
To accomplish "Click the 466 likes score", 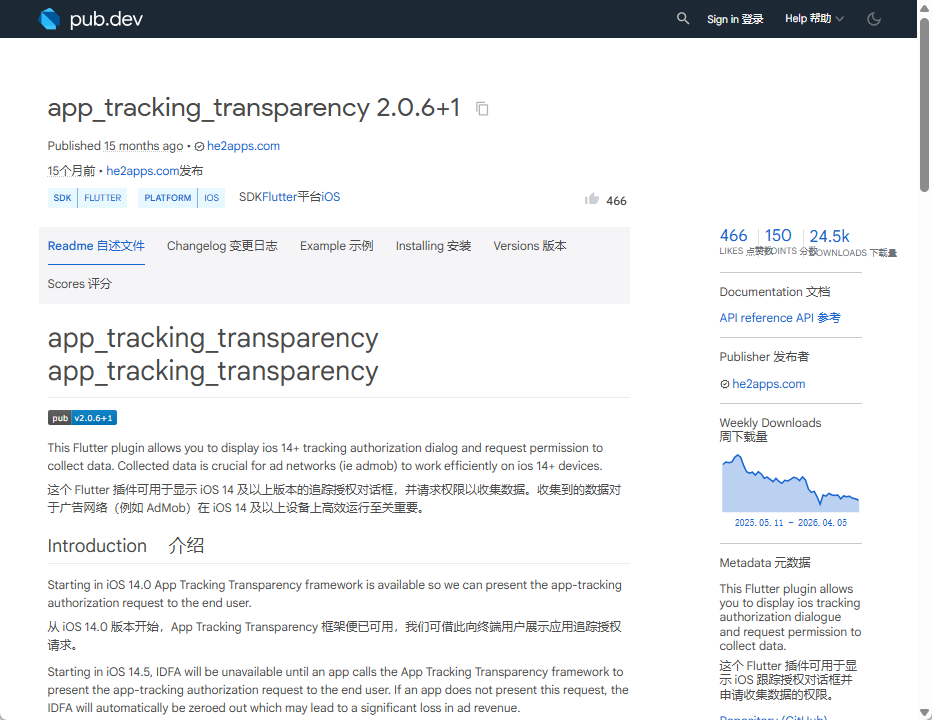I will (733, 235).
